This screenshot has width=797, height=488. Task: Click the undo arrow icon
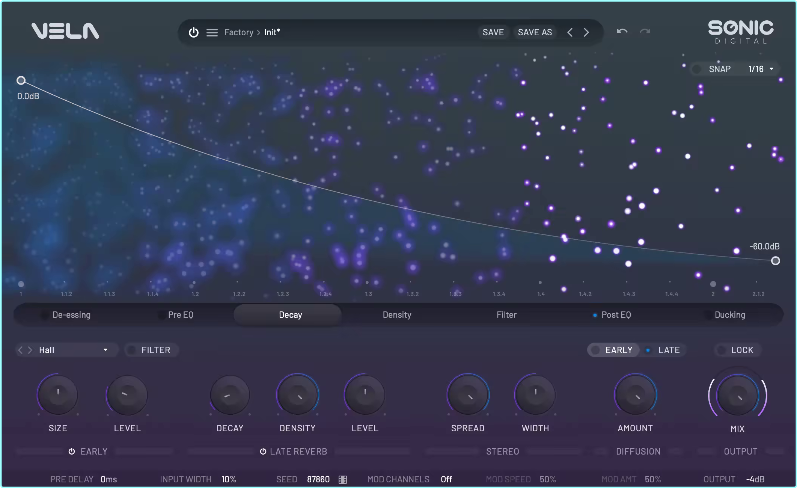pos(622,32)
